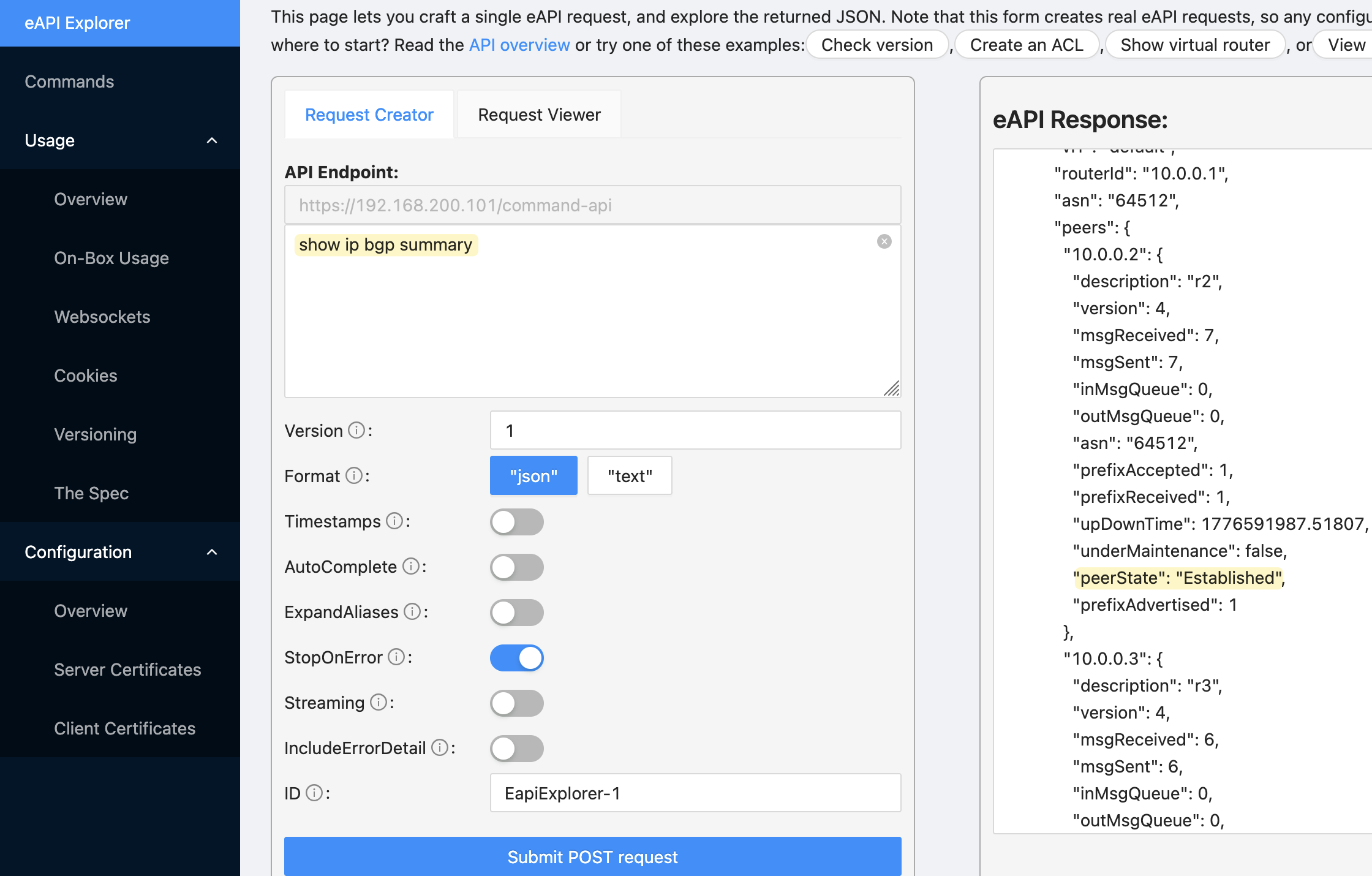Enable the Timestamps toggle
This screenshot has width=1372, height=876.
(x=516, y=522)
